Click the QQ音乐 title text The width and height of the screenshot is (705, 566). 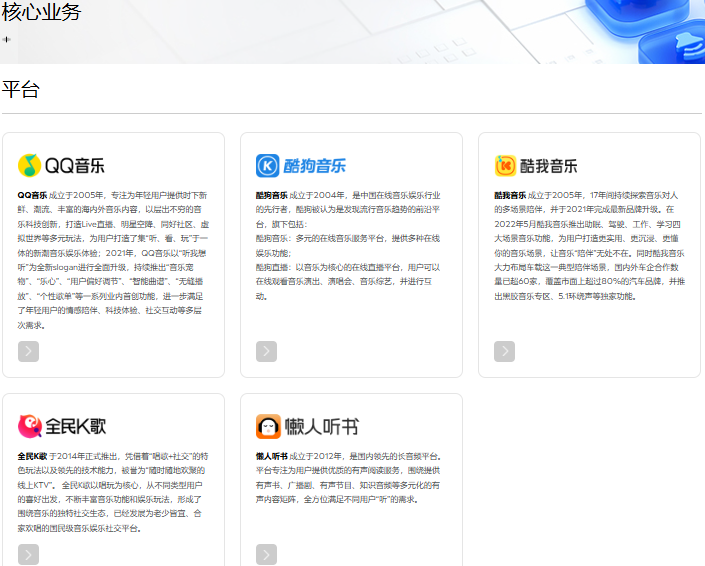(75, 166)
